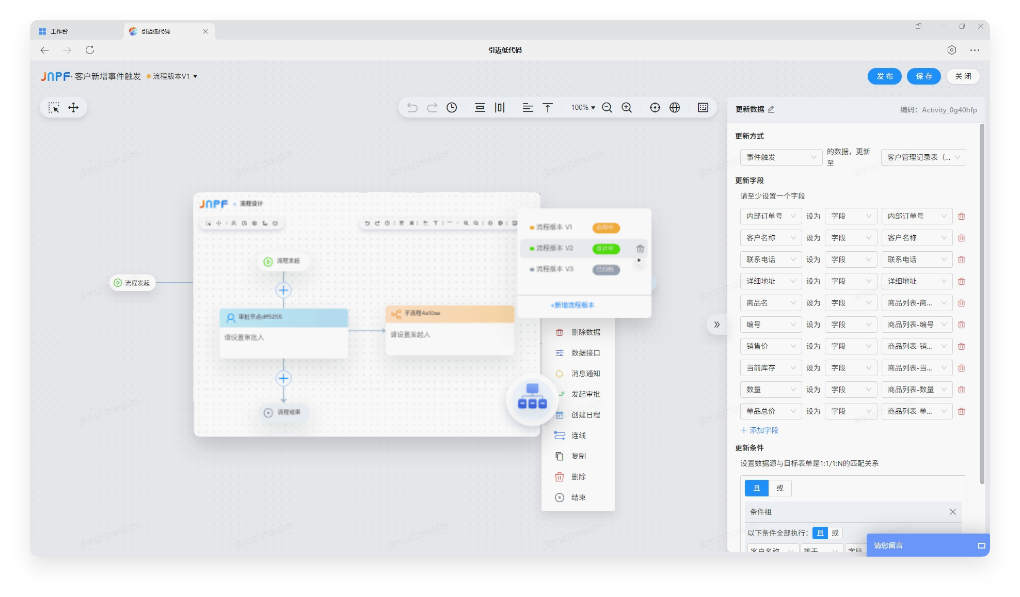The image size is (1020, 597).
Task: Open the 商品列表-编号 source dropdown
Action: pos(917,325)
